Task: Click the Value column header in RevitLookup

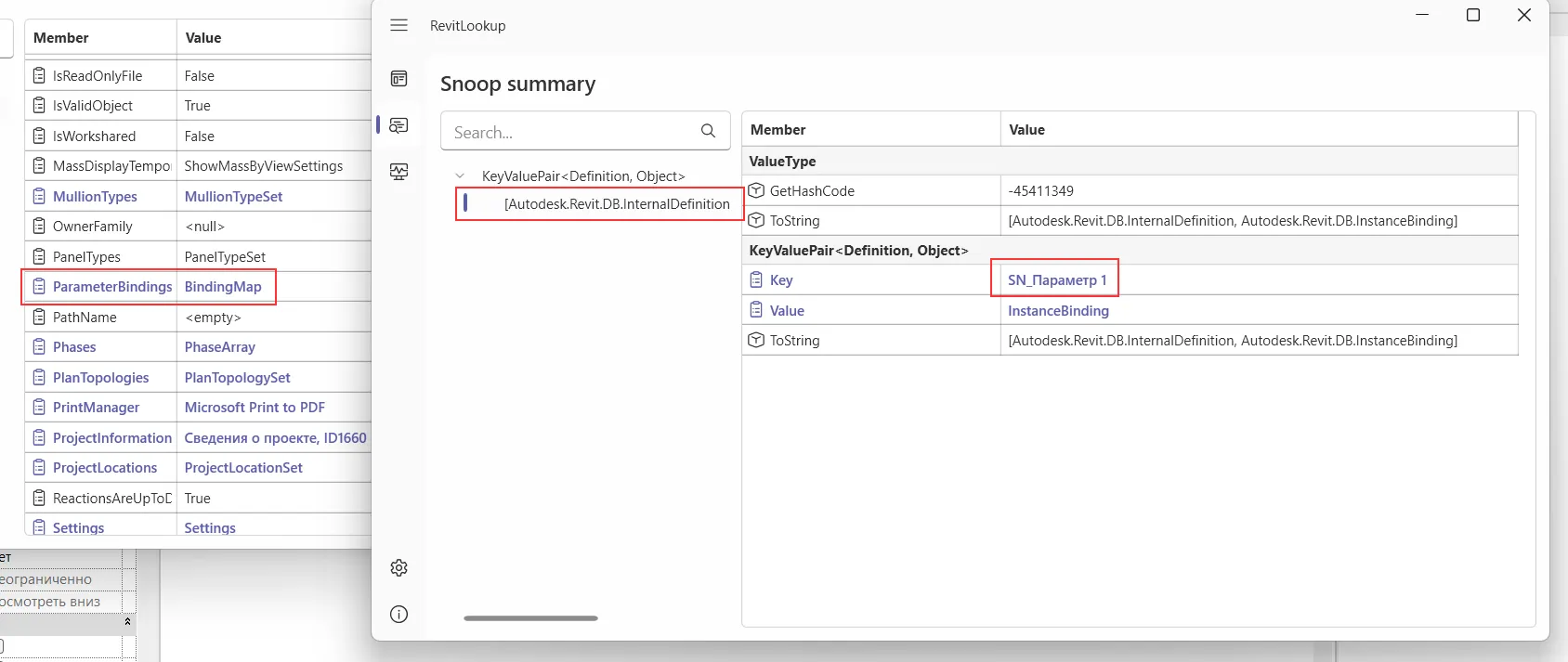Action: point(1259,130)
